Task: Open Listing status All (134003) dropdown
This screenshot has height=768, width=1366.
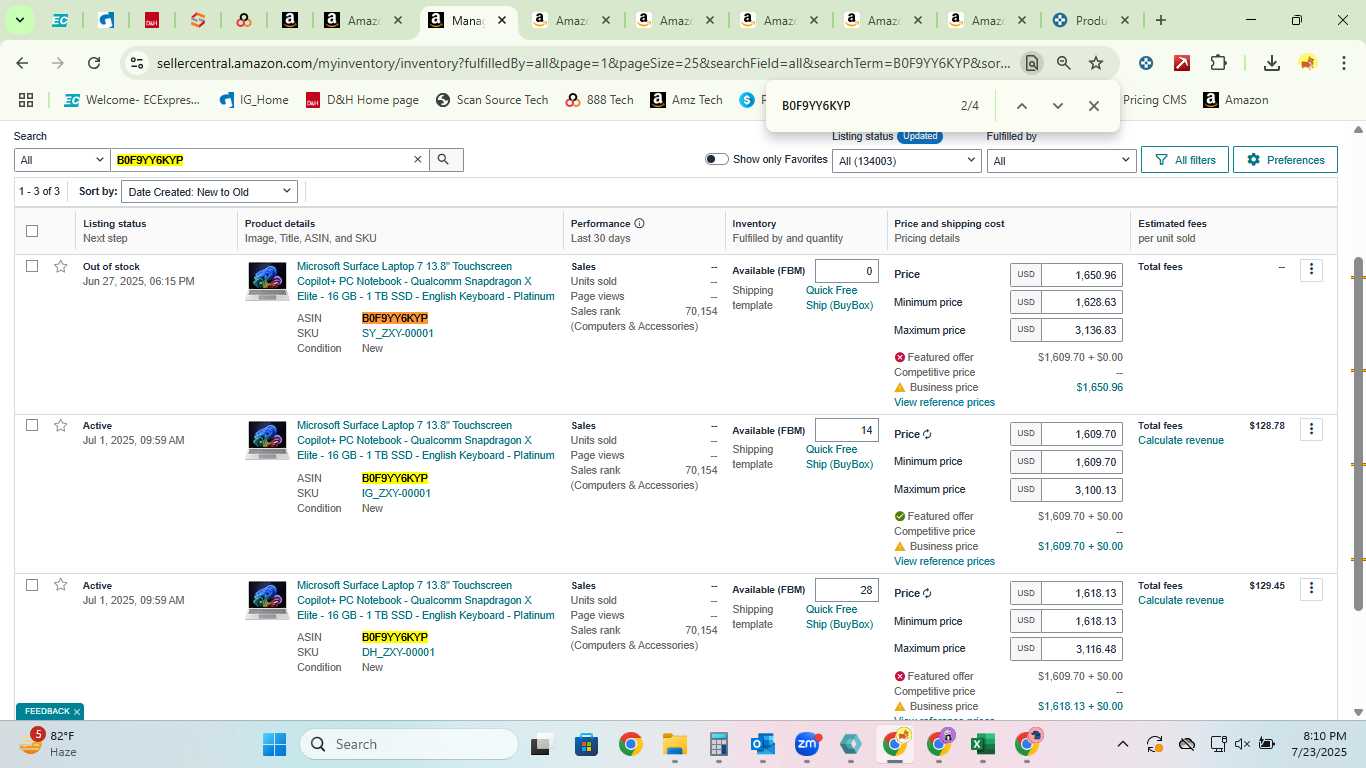Action: 907,160
